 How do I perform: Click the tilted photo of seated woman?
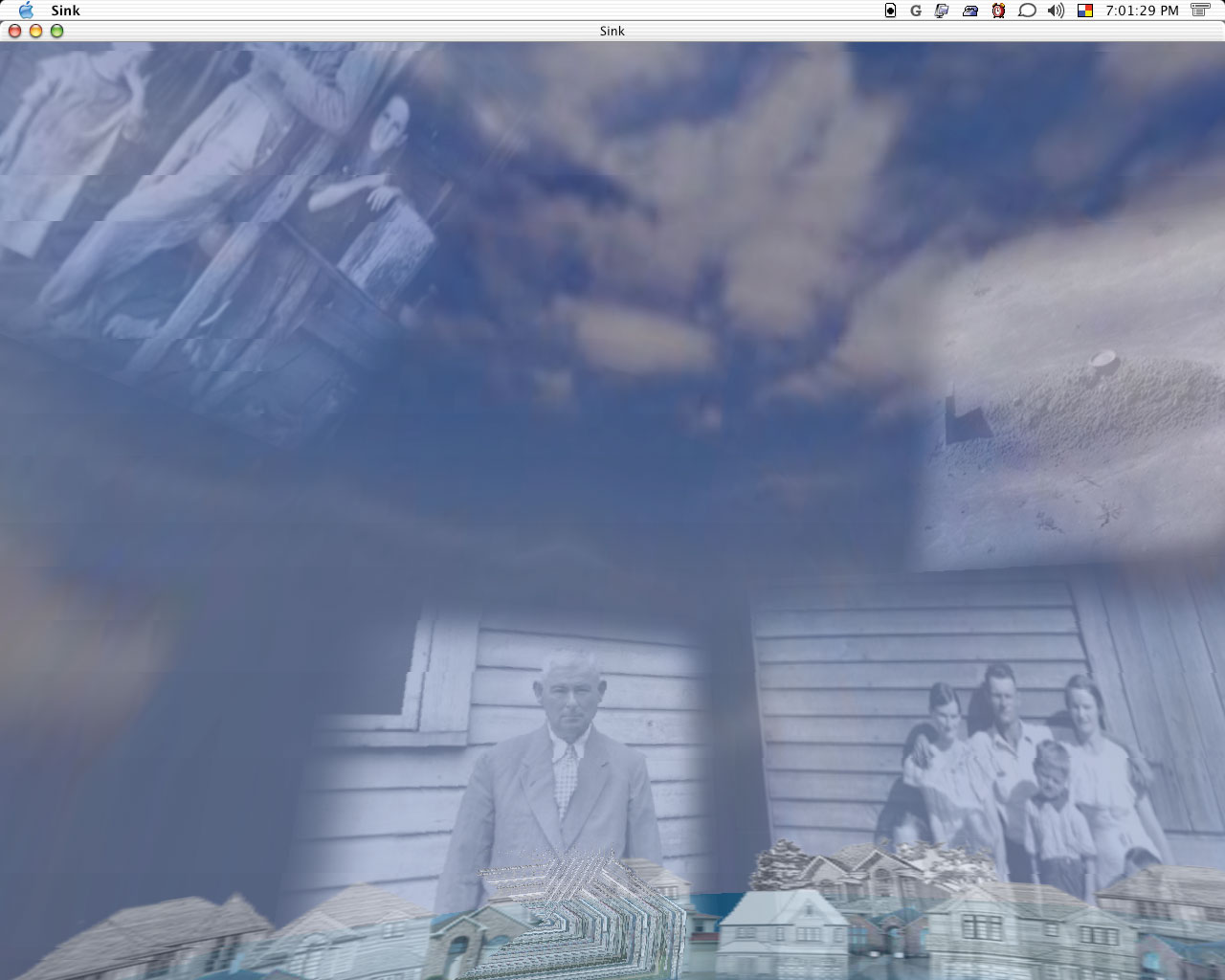coord(373,191)
